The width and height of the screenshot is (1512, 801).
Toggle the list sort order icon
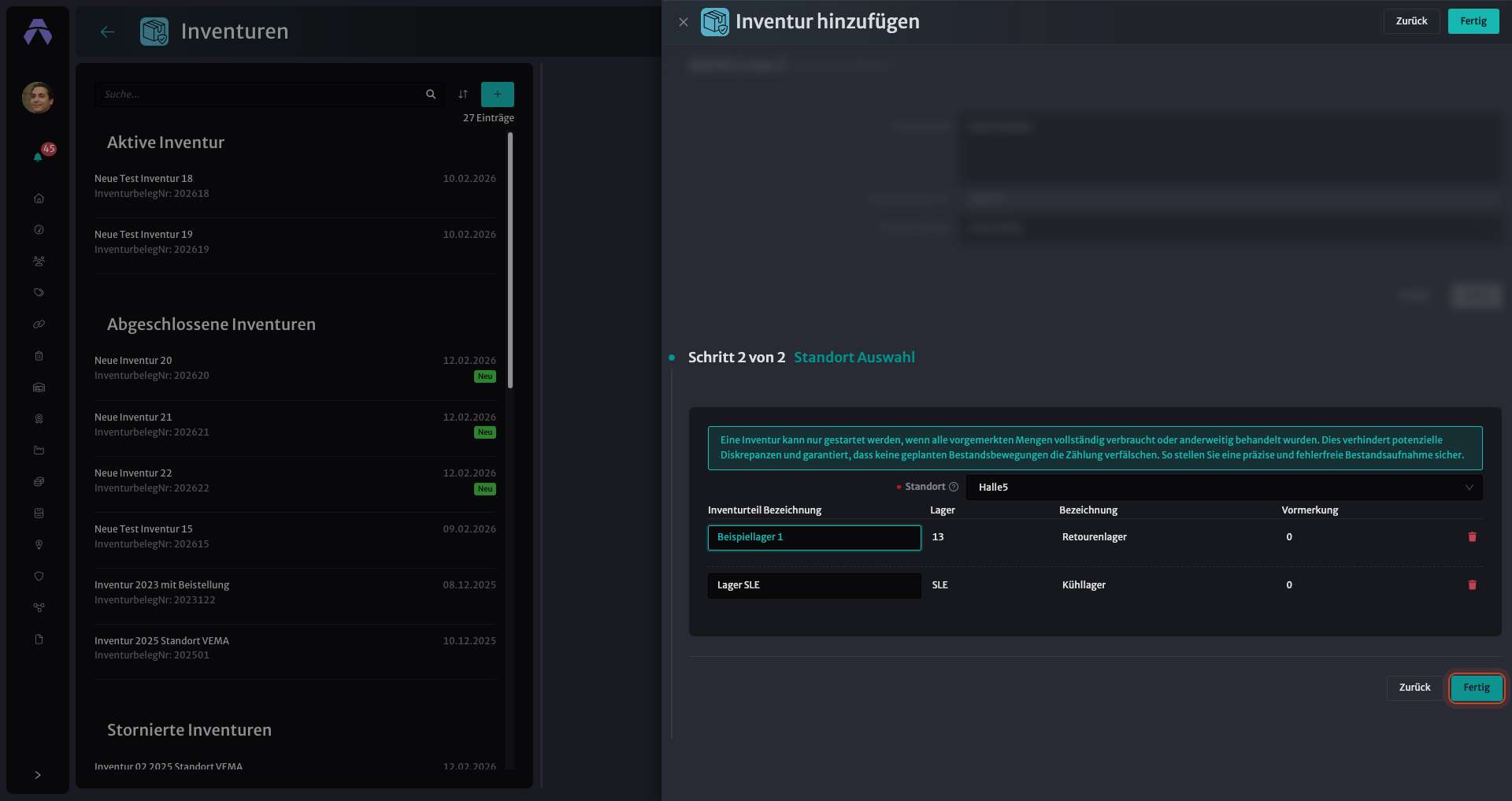[463, 95]
